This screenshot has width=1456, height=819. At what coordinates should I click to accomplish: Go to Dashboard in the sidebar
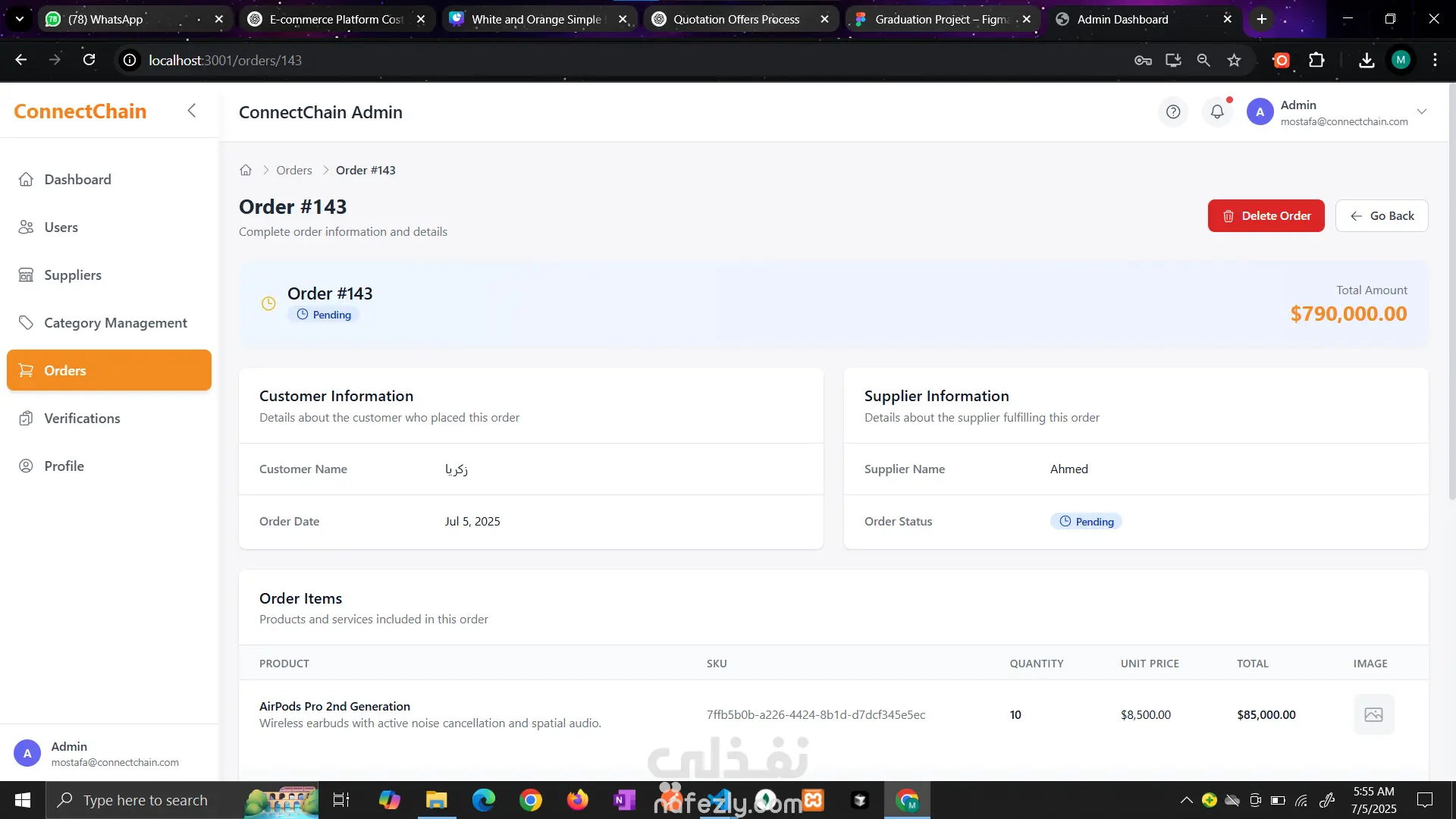coord(77,180)
